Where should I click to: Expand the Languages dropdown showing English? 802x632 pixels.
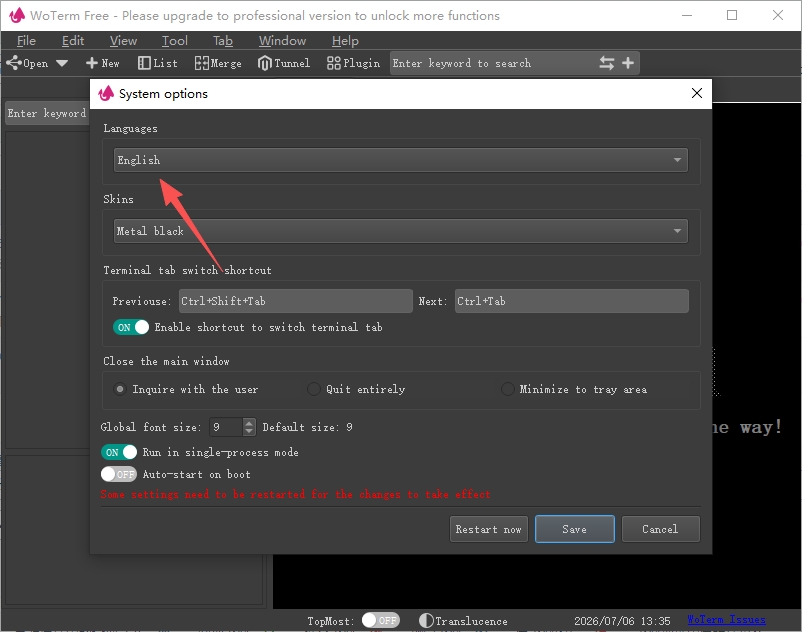click(400, 160)
